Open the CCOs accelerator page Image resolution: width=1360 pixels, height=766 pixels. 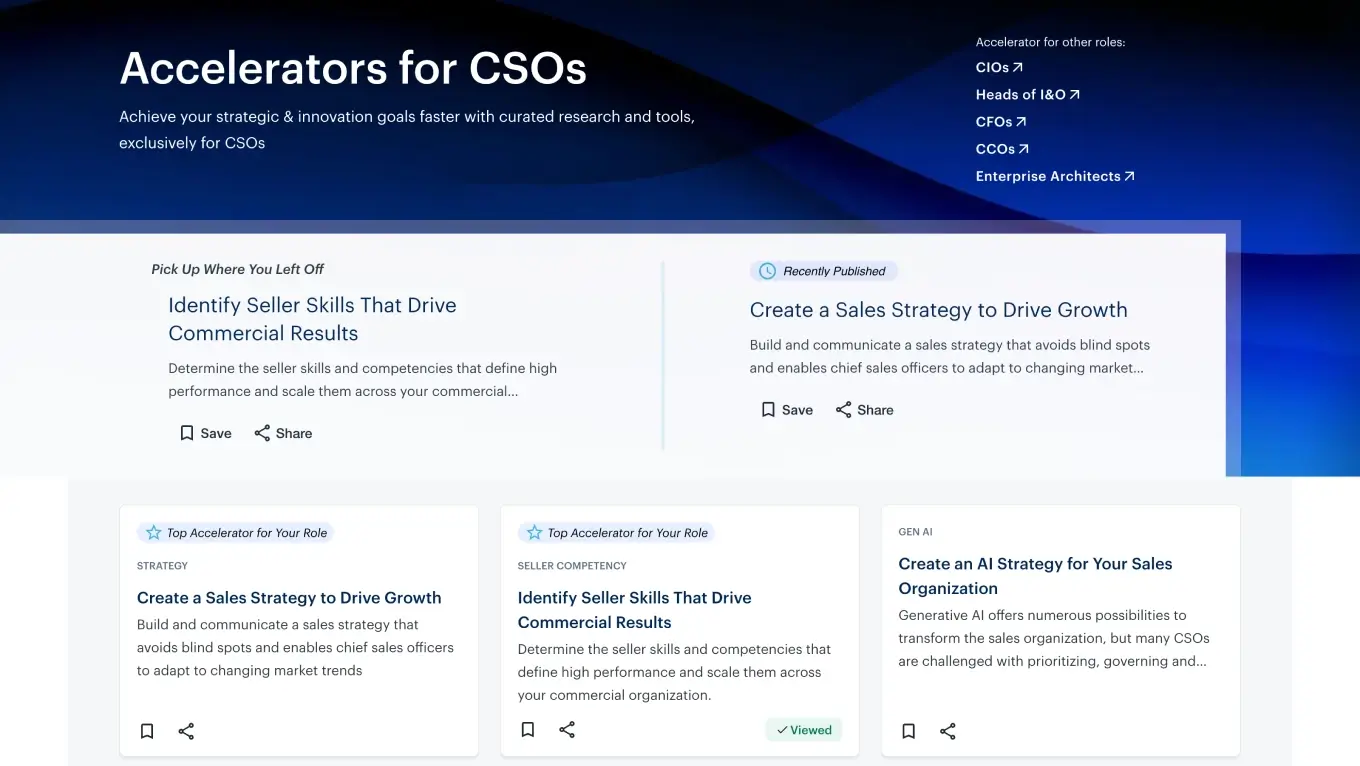coord(1001,148)
